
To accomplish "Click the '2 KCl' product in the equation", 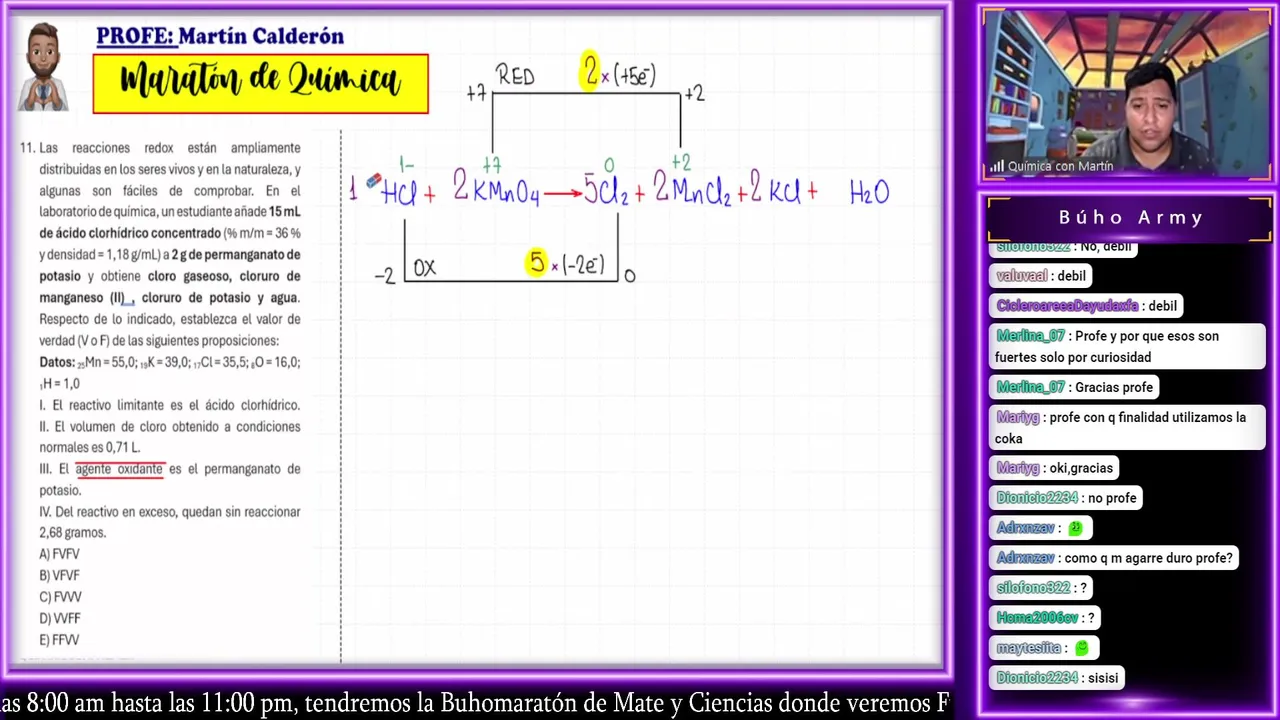I will [x=775, y=188].
